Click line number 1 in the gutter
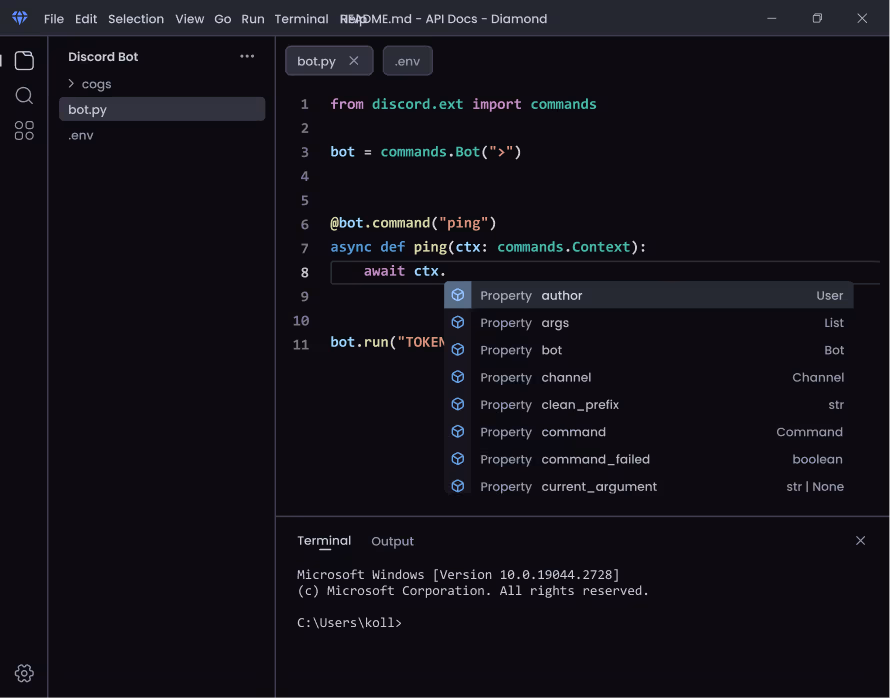Viewport: 890px width, 698px height. tap(305, 104)
